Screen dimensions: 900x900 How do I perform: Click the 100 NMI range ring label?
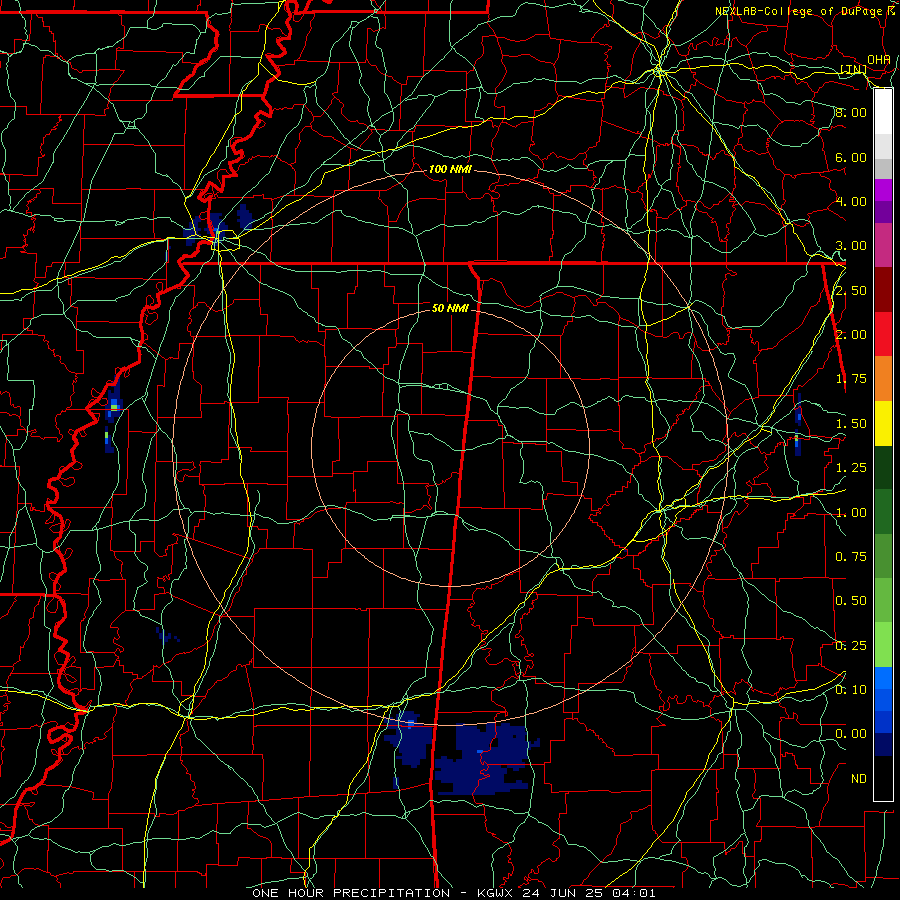click(451, 169)
